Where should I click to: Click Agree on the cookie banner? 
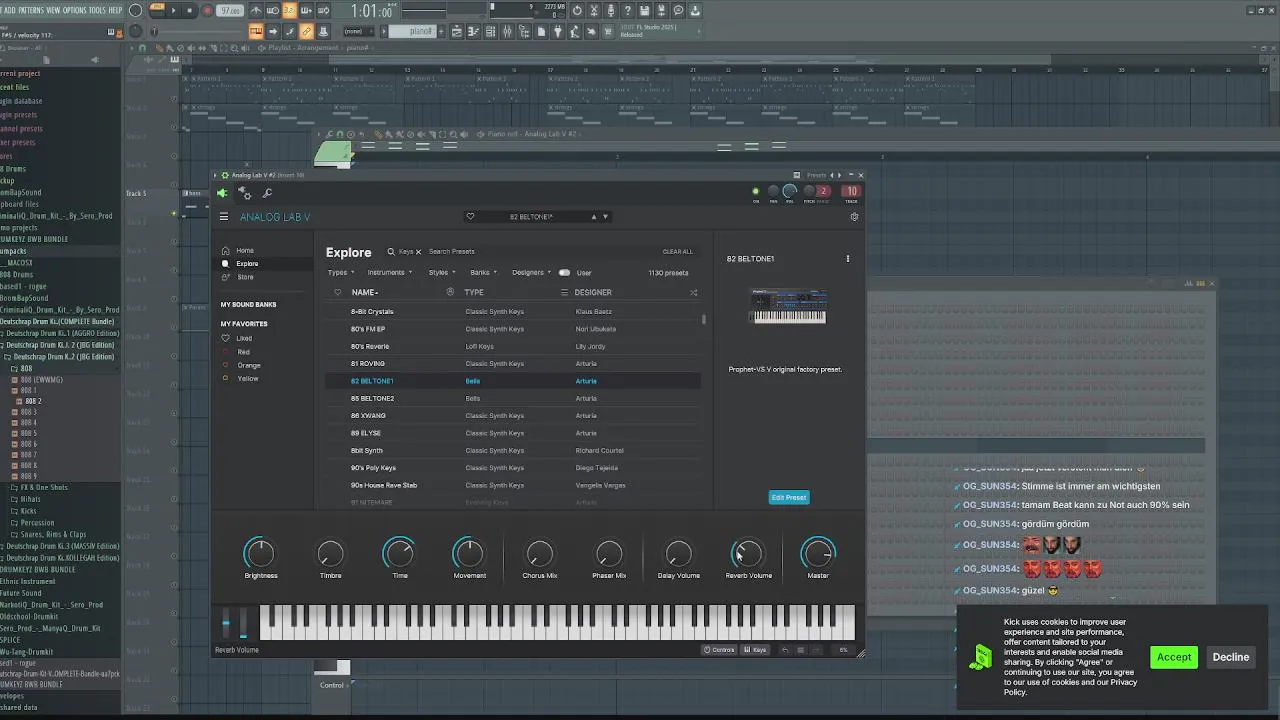pos(1173,657)
